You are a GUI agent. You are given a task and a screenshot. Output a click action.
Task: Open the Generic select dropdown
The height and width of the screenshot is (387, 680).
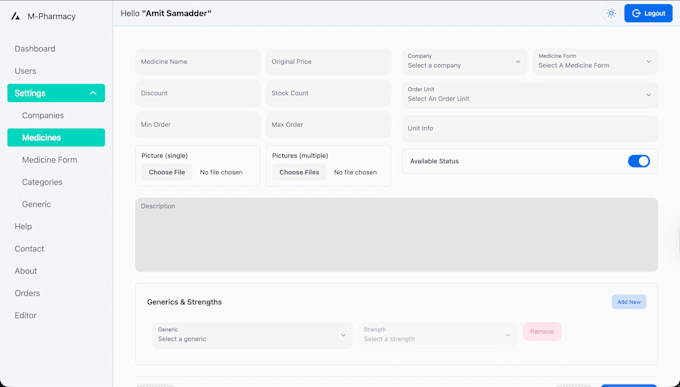coord(252,335)
